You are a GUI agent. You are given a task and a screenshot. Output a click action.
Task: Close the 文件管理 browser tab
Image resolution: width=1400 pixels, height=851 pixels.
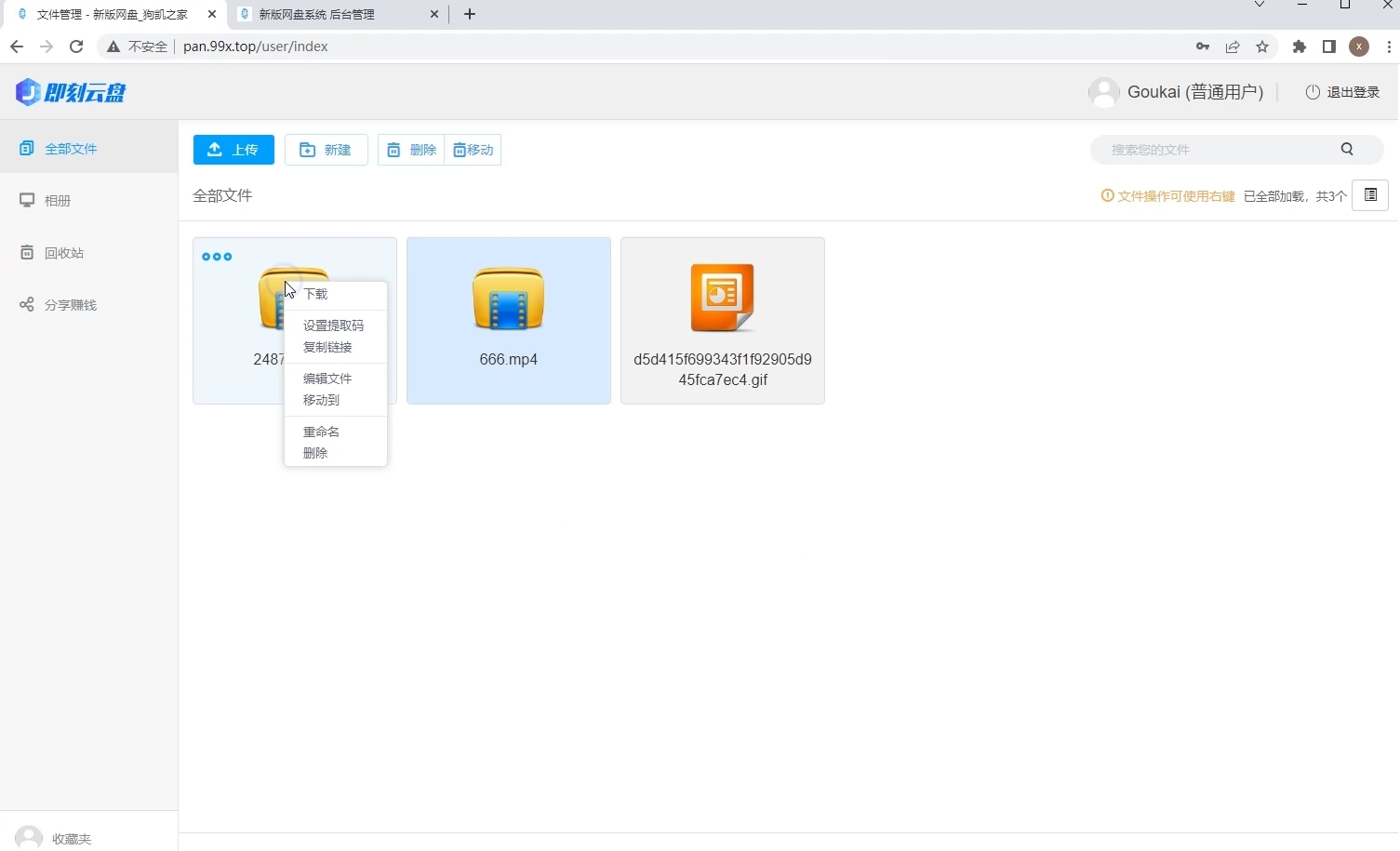[212, 14]
